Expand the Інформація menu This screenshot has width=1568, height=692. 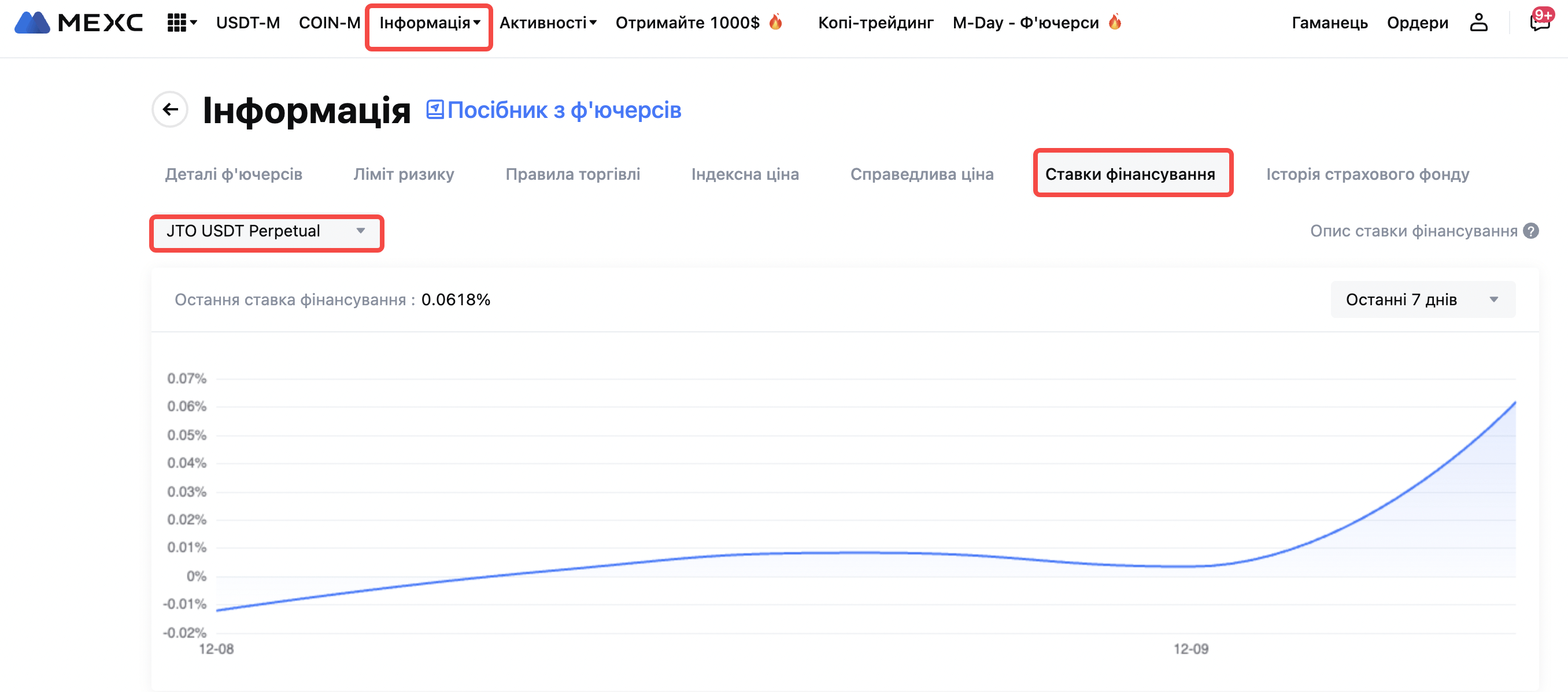429,23
